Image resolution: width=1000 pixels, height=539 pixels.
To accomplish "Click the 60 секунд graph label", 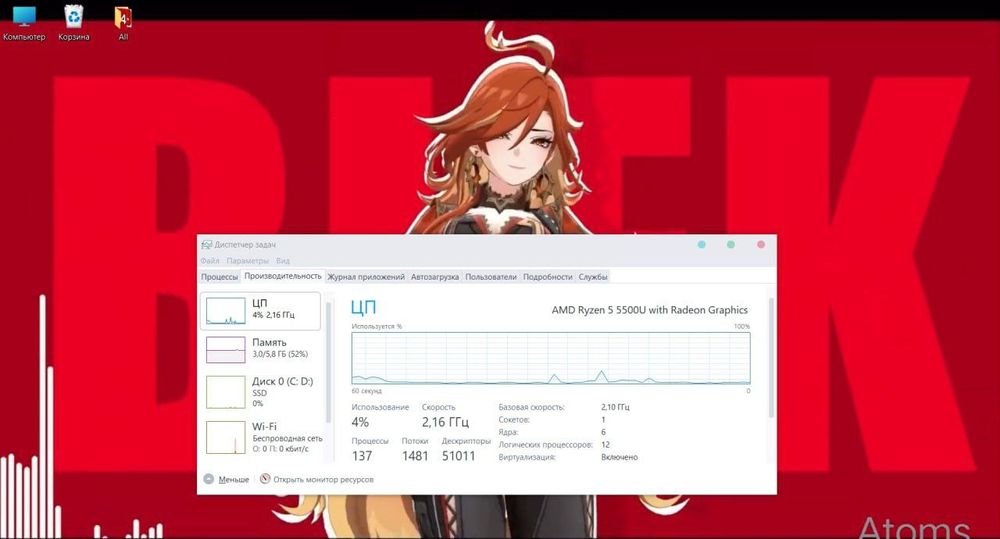I will point(366,391).
